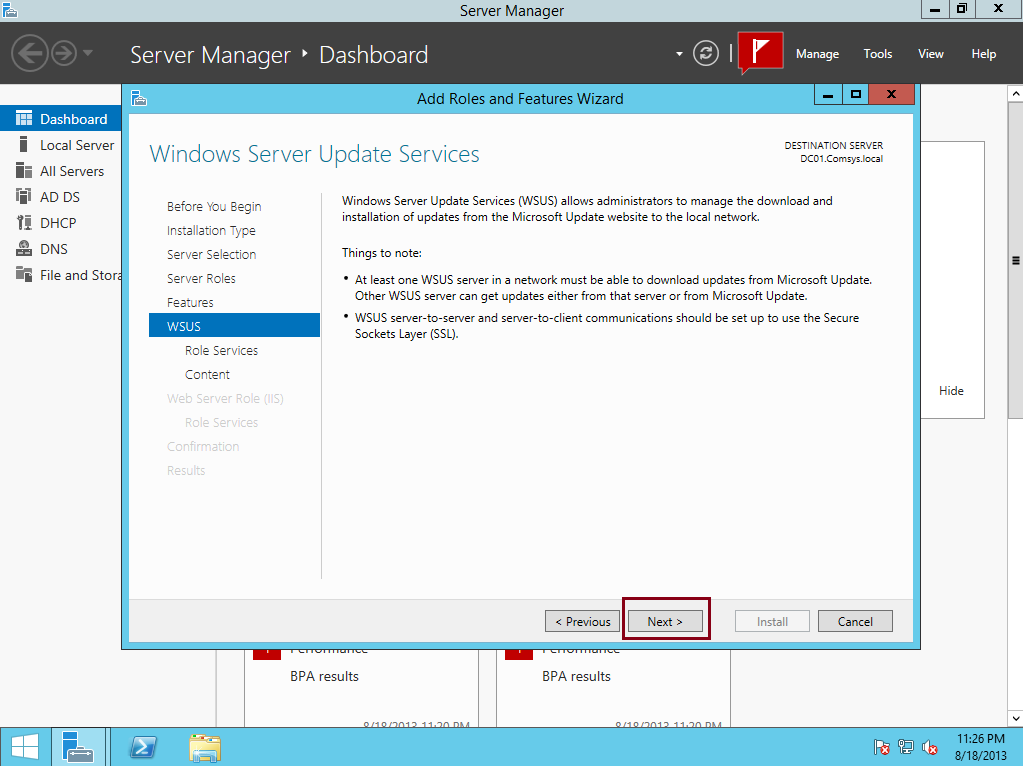Open File Explorer from the taskbar
The height and width of the screenshot is (766, 1023).
(x=204, y=746)
